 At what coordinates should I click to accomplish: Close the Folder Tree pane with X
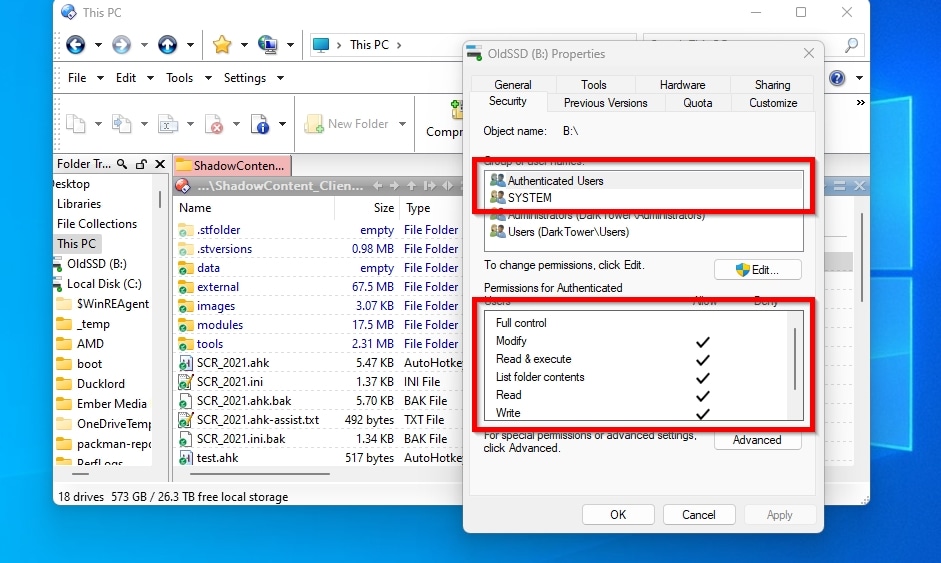pos(159,164)
